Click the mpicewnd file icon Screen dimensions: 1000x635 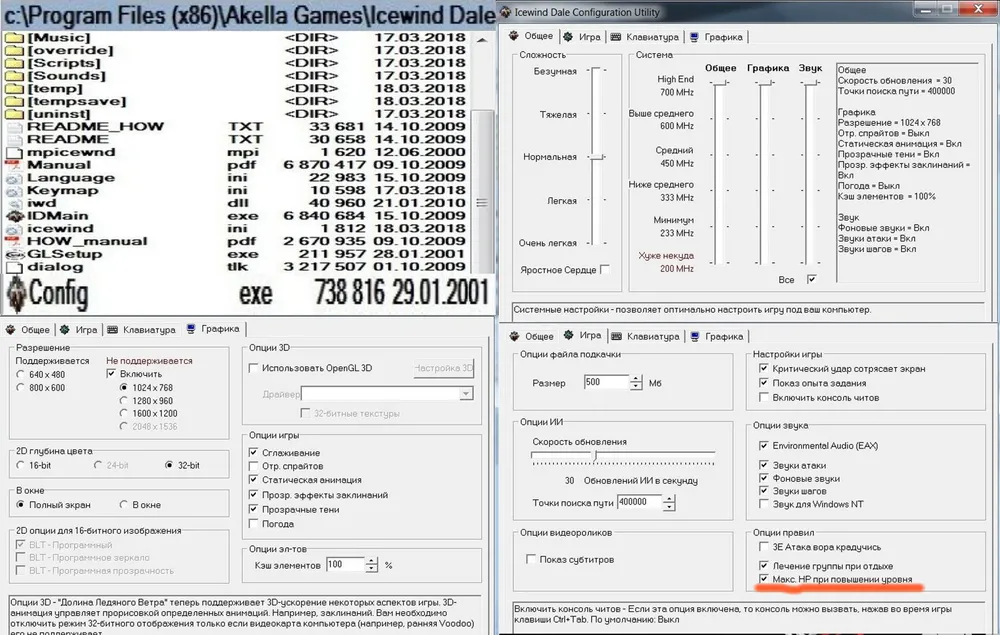point(14,152)
